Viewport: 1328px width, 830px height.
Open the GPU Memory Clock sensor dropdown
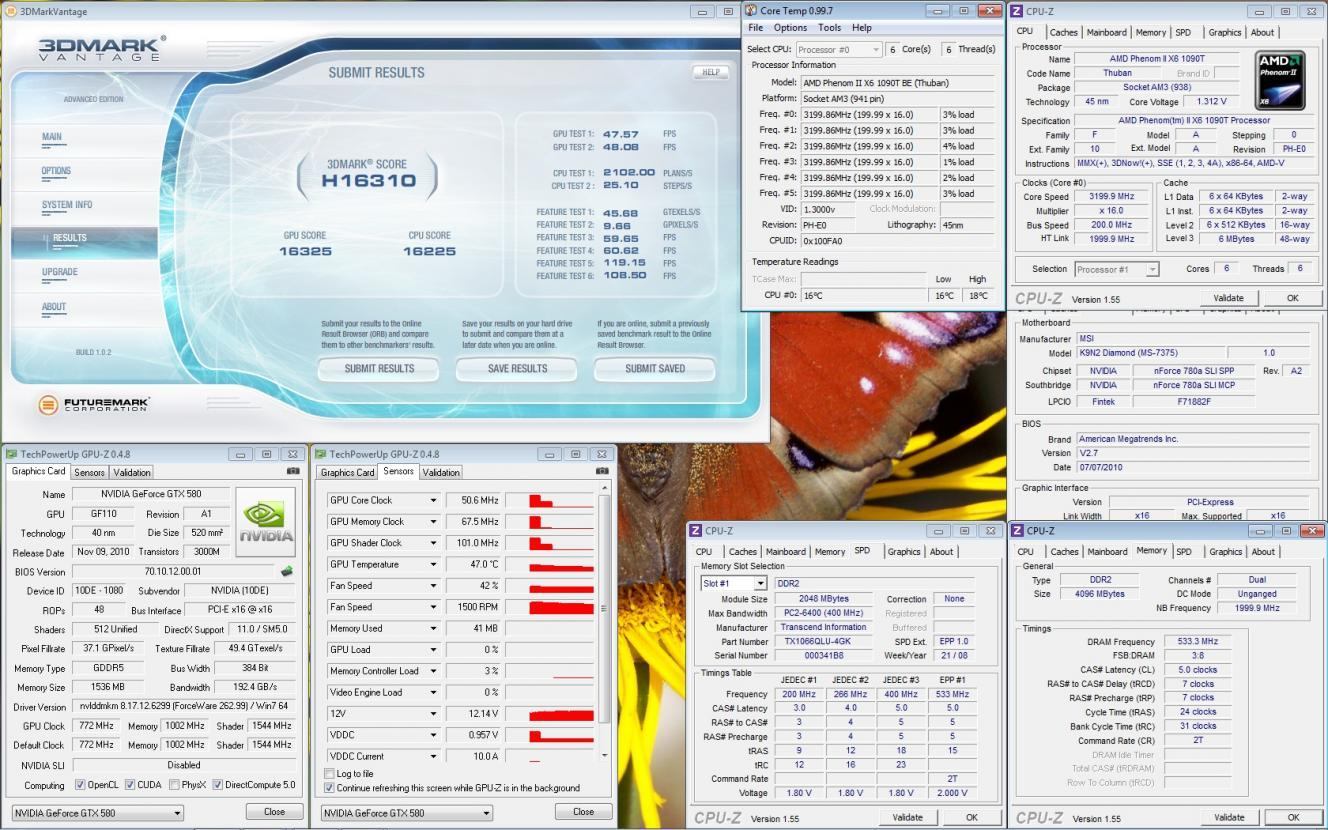coord(433,522)
